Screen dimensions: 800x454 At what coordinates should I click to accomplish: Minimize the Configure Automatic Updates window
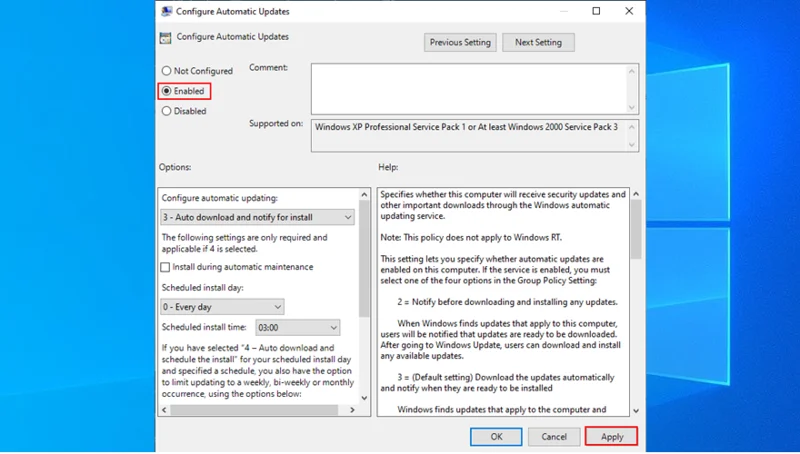564,11
